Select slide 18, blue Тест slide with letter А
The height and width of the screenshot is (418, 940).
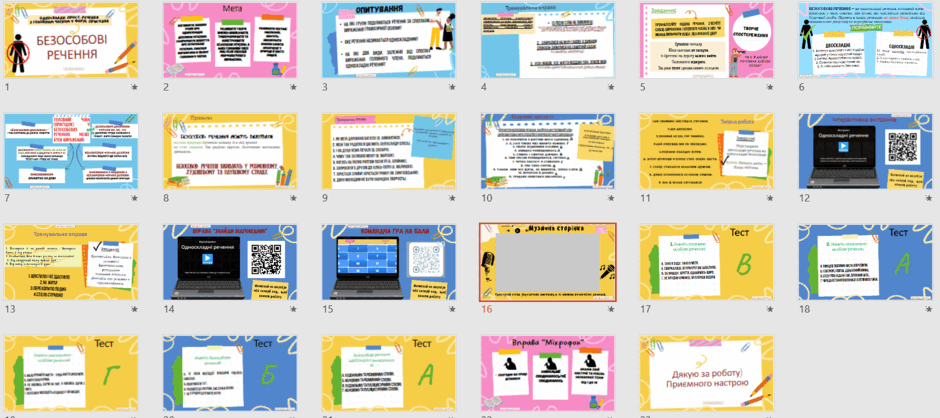pyautogui.click(x=866, y=262)
